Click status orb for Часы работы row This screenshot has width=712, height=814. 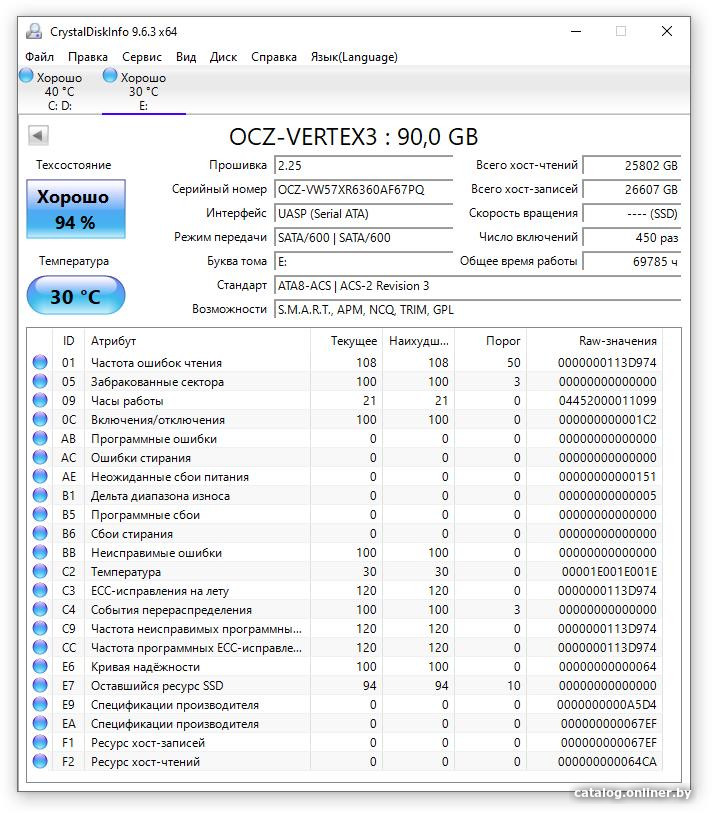point(40,400)
